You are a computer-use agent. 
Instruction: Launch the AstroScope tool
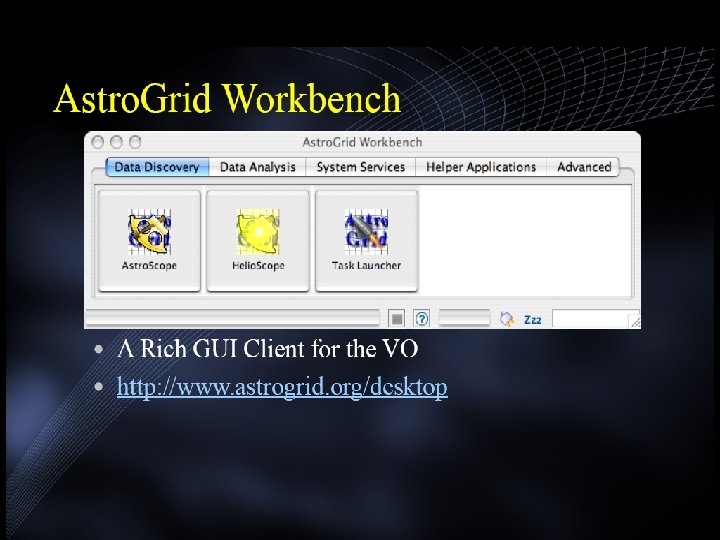tap(149, 241)
